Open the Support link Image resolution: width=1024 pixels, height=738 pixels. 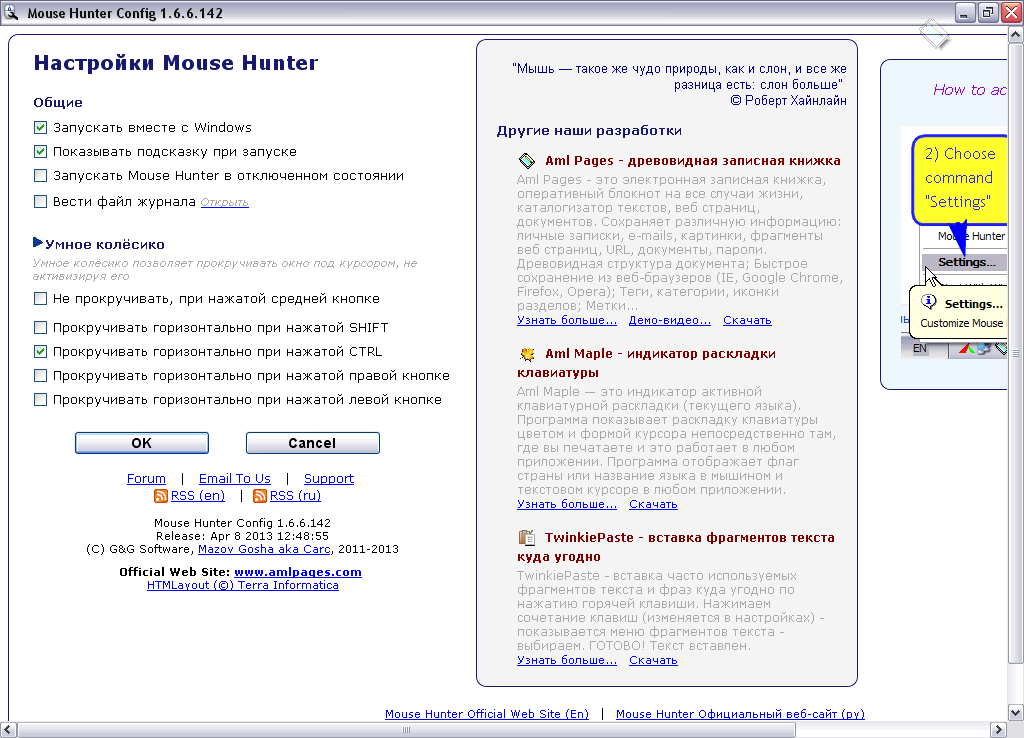click(328, 479)
